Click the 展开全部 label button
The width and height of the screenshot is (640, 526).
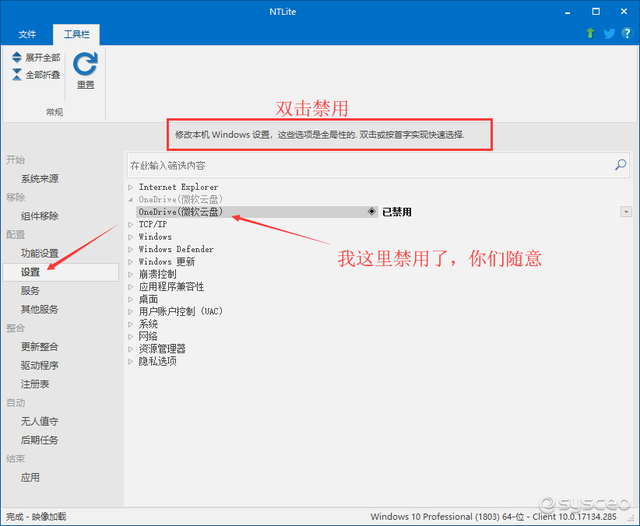click(x=43, y=58)
